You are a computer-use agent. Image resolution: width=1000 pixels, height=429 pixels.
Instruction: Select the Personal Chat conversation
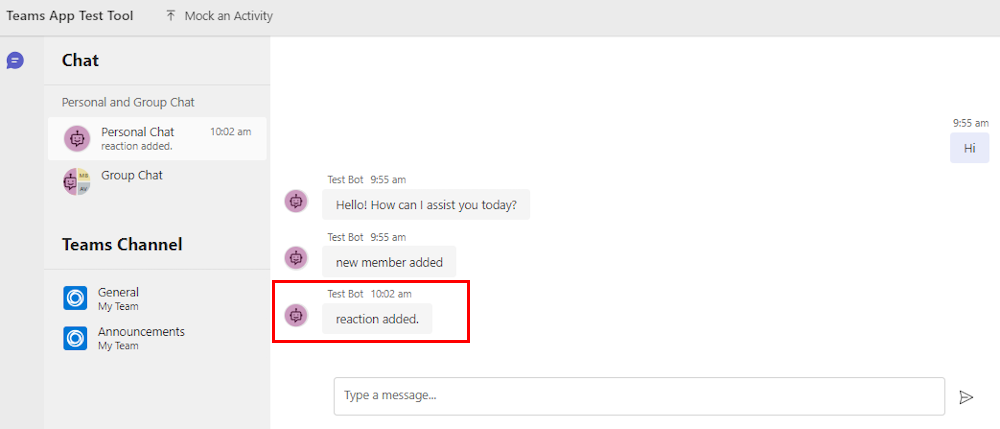pos(157,138)
